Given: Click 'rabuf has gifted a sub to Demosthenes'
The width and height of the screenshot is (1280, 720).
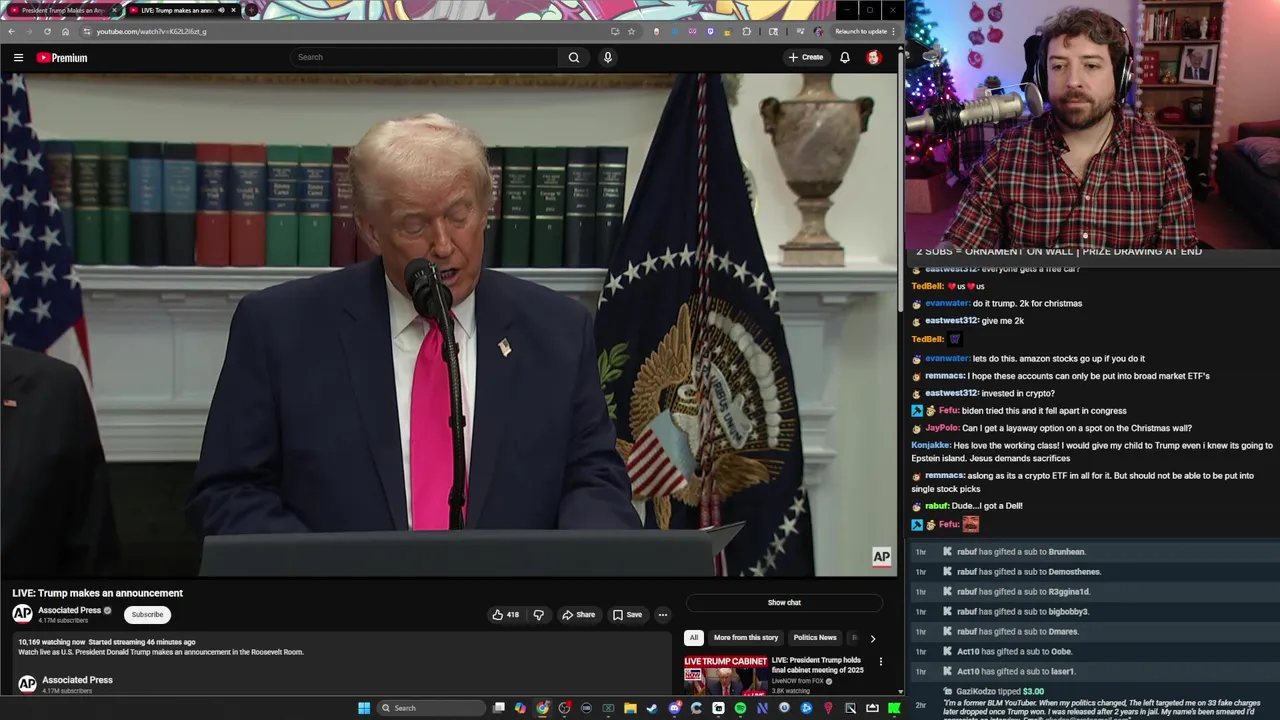Looking at the screenshot, I should tap(1028, 572).
